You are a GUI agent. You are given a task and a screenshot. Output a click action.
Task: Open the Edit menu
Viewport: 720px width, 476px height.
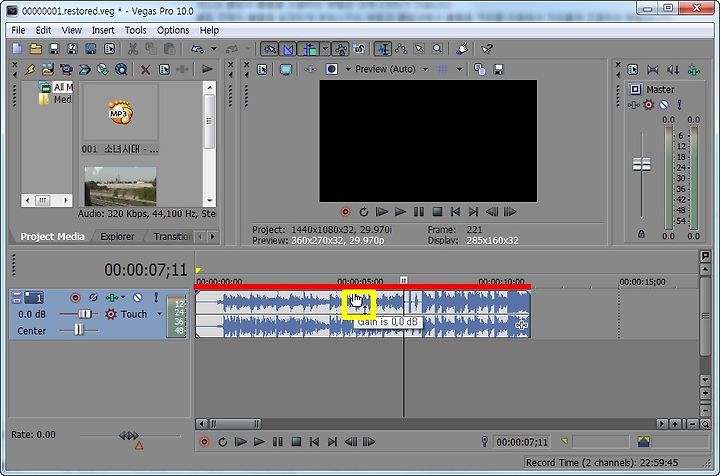43,30
